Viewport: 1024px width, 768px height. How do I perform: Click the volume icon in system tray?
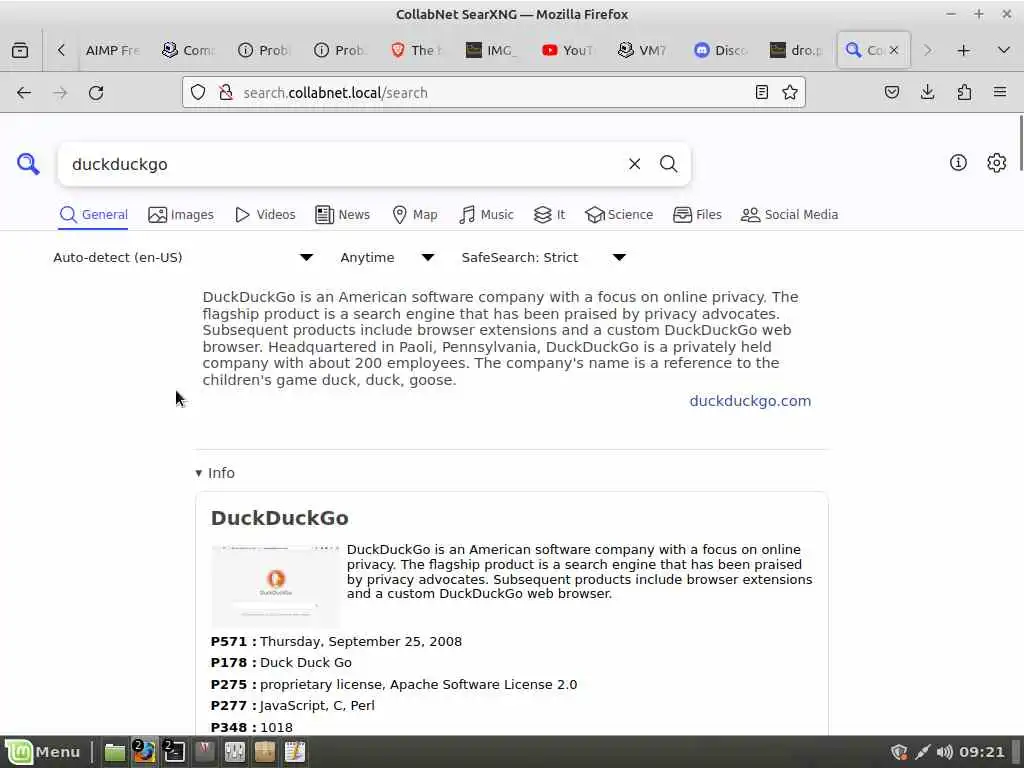[944, 752]
